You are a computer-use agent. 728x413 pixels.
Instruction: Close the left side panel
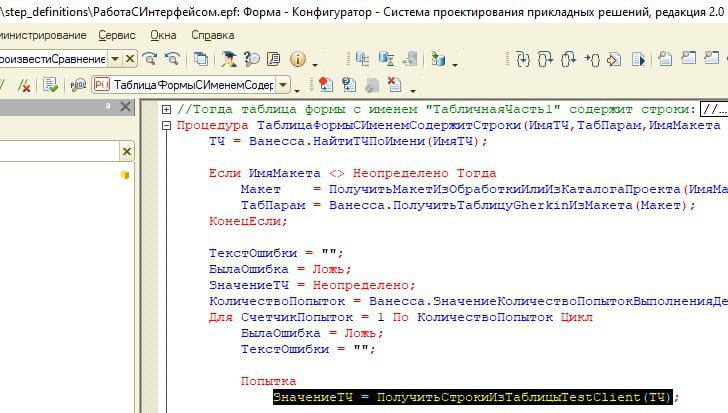click(125, 107)
